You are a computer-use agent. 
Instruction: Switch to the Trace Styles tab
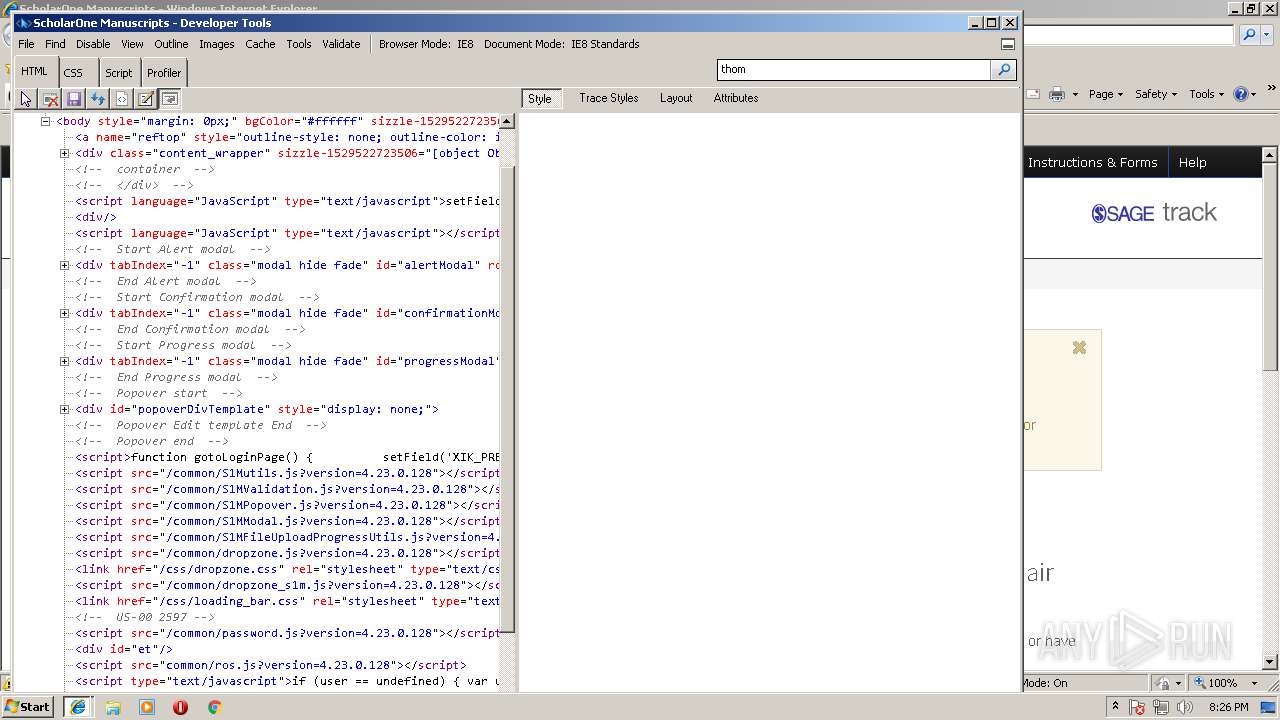[x=608, y=98]
